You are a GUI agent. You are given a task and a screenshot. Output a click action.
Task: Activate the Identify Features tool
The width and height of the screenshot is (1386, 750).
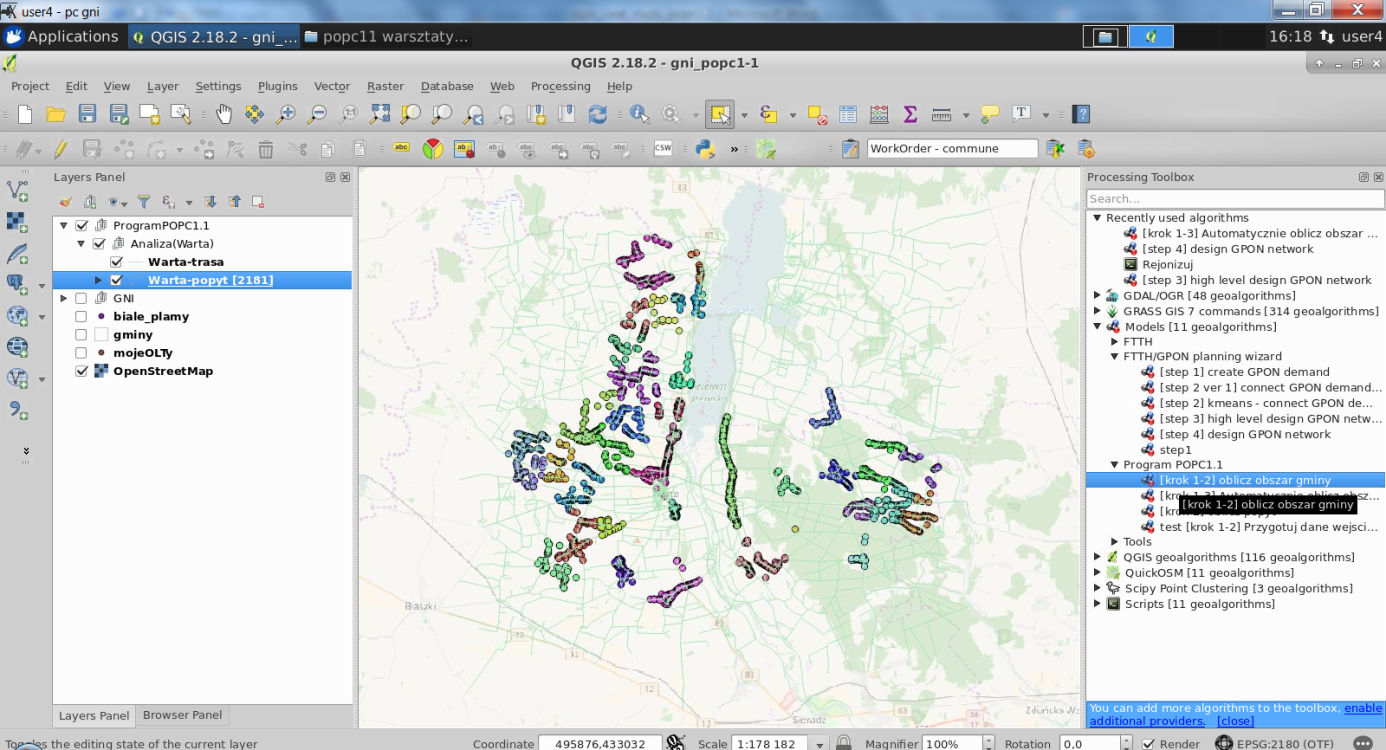[638, 114]
